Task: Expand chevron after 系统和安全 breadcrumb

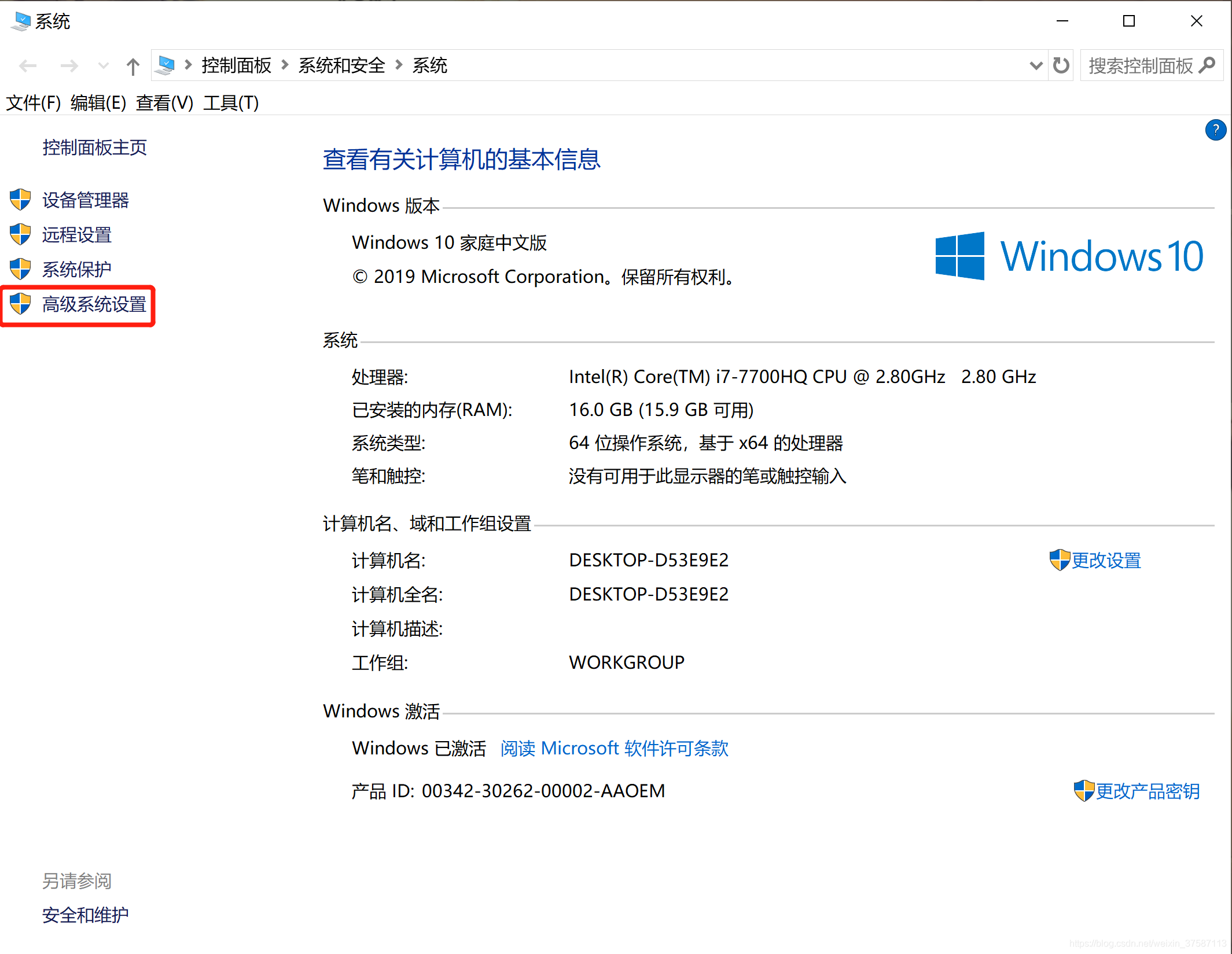Action: pyautogui.click(x=399, y=65)
